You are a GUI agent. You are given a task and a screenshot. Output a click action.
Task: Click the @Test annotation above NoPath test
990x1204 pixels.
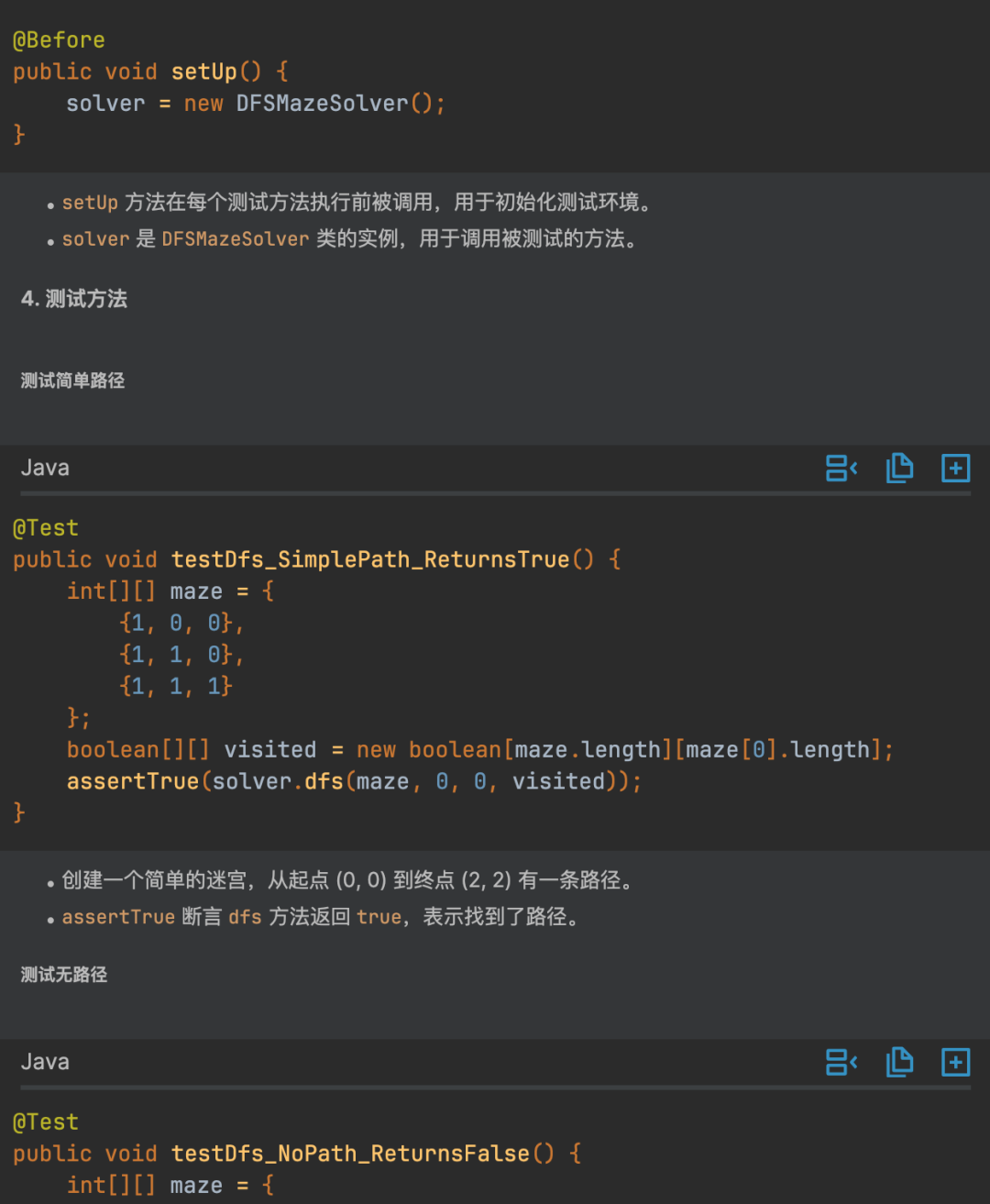point(46,1122)
